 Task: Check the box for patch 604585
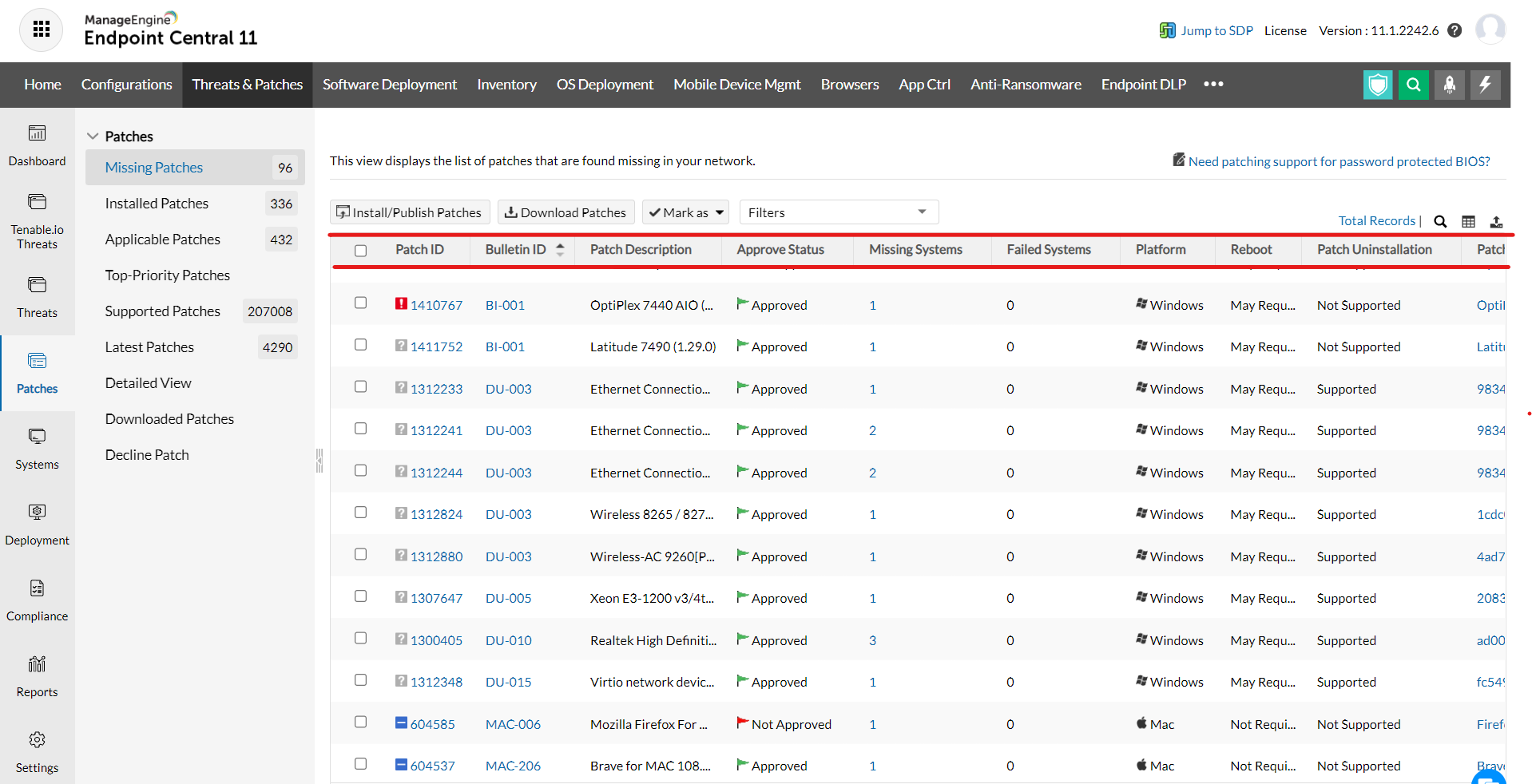click(361, 723)
